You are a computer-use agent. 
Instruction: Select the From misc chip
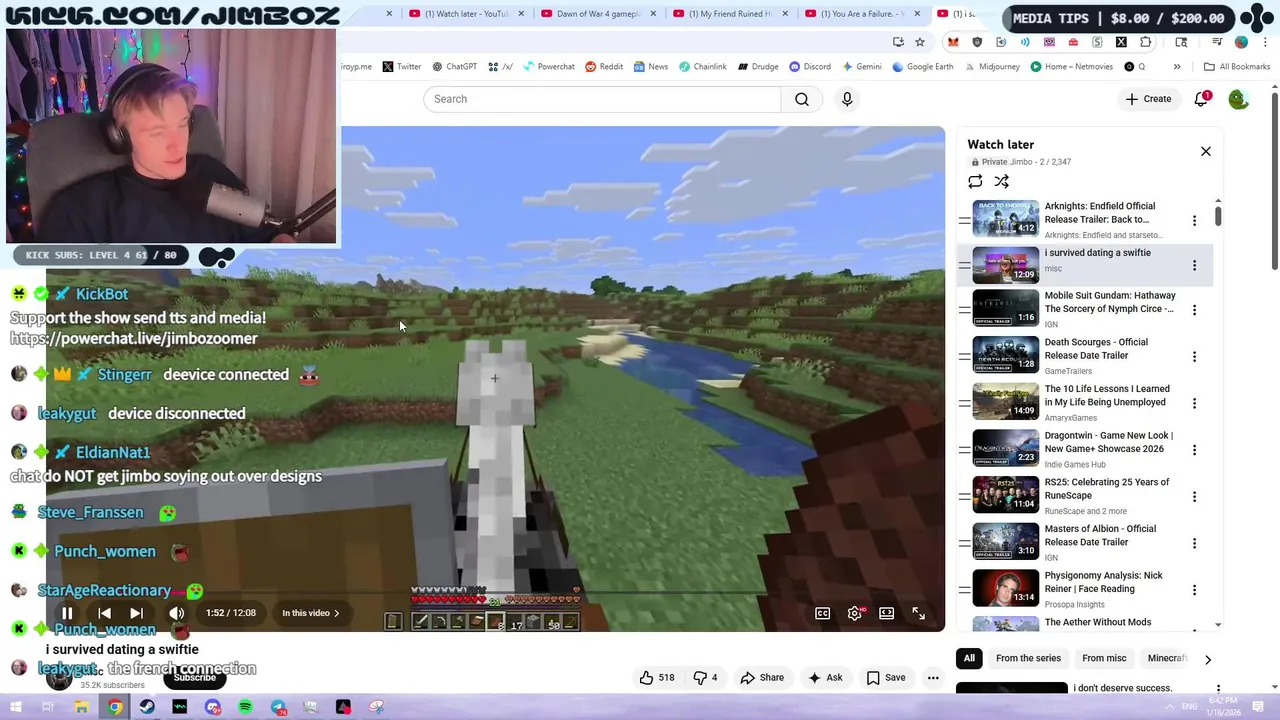[x=1104, y=658]
